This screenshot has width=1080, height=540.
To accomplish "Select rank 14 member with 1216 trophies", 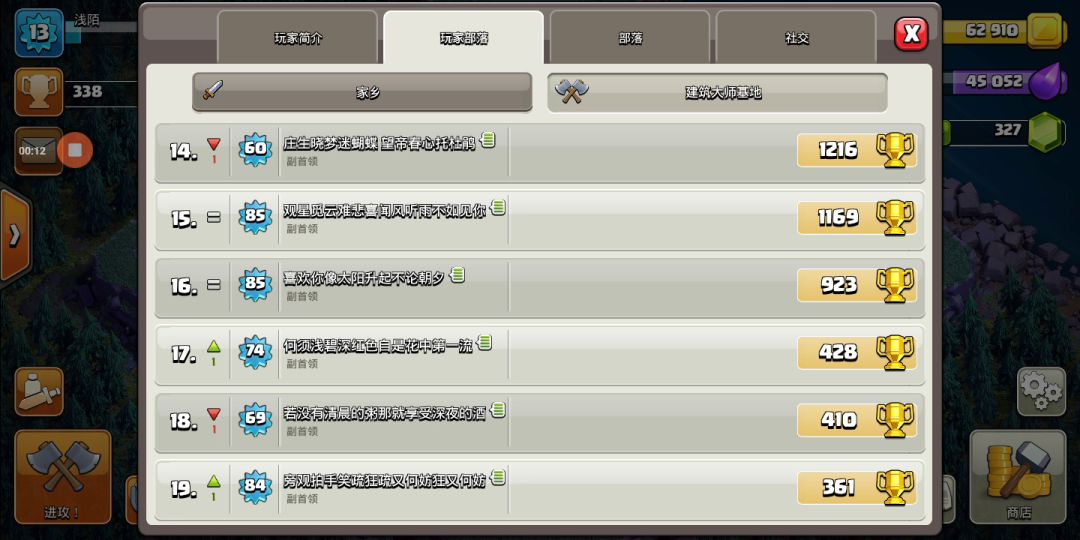I will 540,152.
